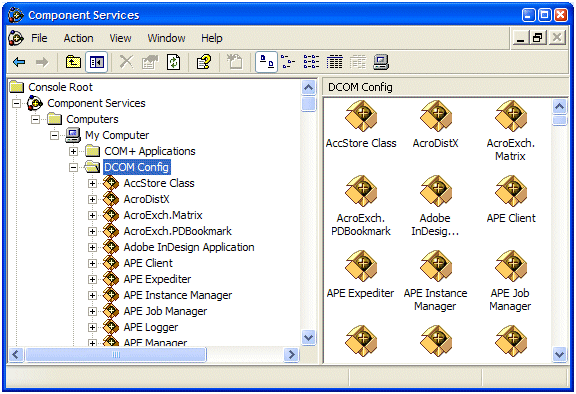Select Adobe InDesign Application in the tree
This screenshot has width=576, height=394.
click(x=189, y=247)
